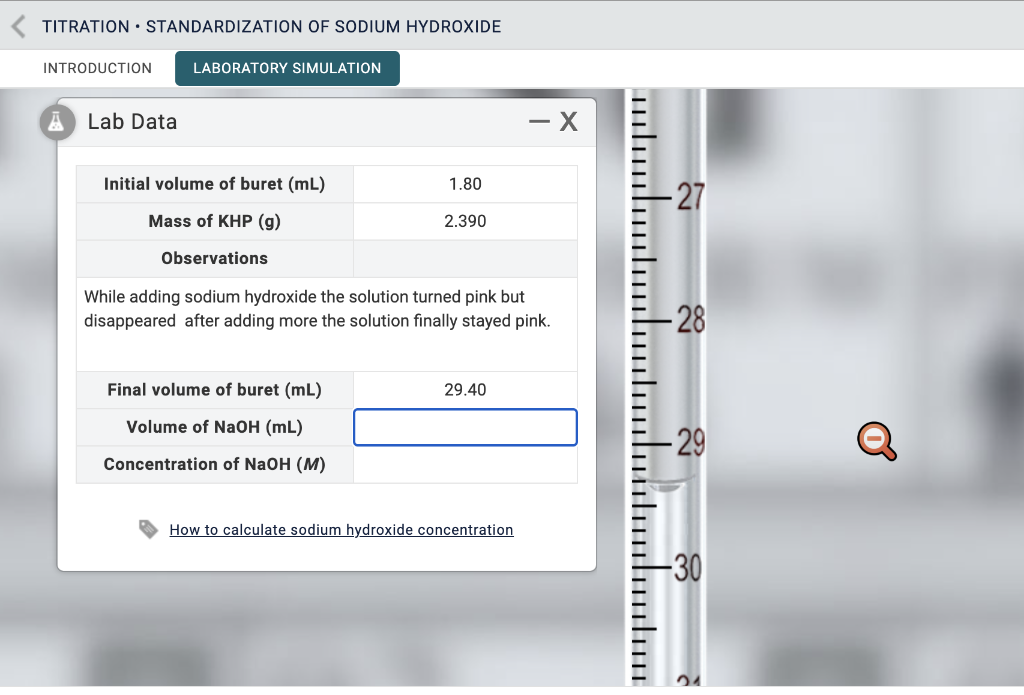
Task: Click the back arrow to leave the titration
Action: pos(17,26)
